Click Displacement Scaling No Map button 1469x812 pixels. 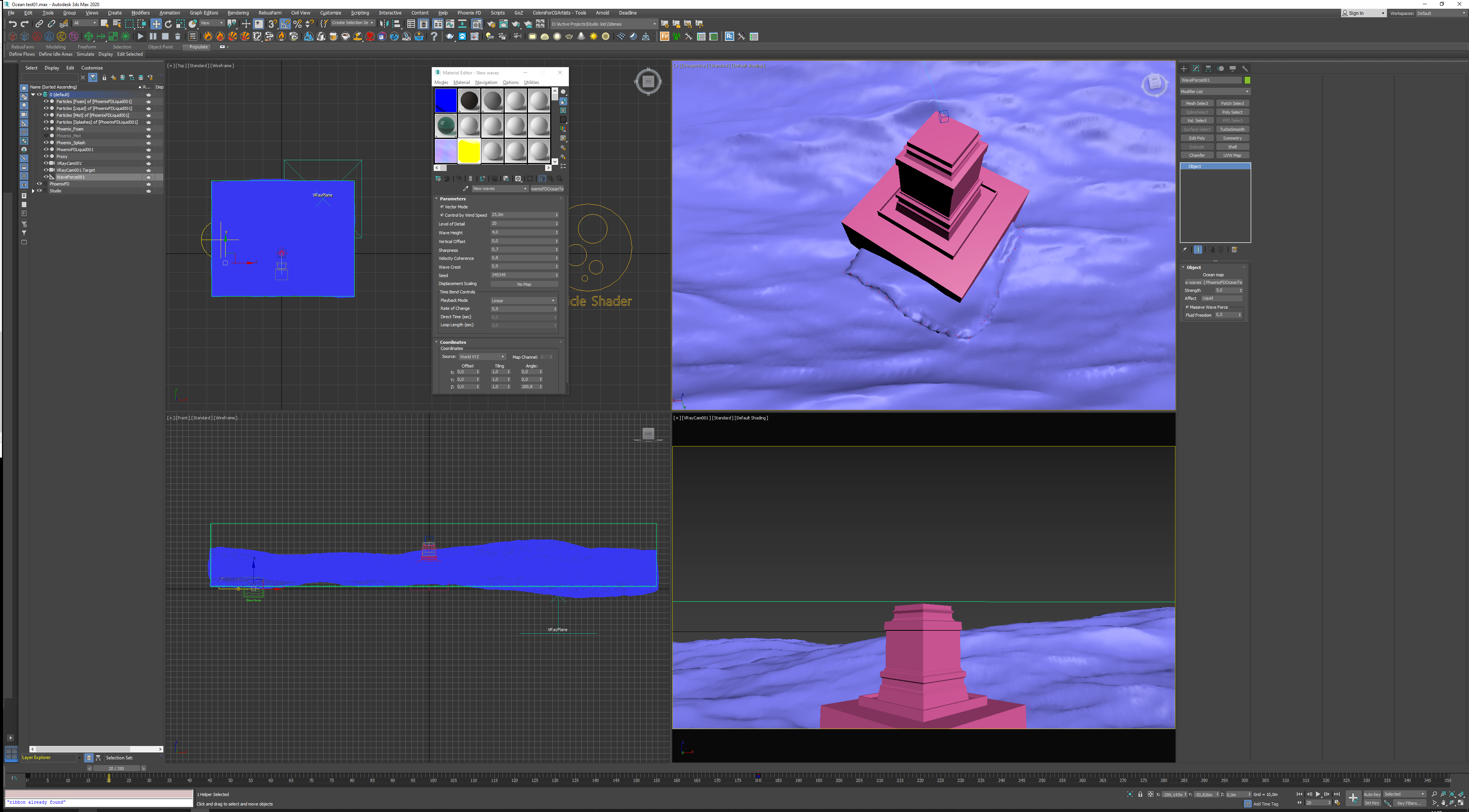pyautogui.click(x=524, y=284)
